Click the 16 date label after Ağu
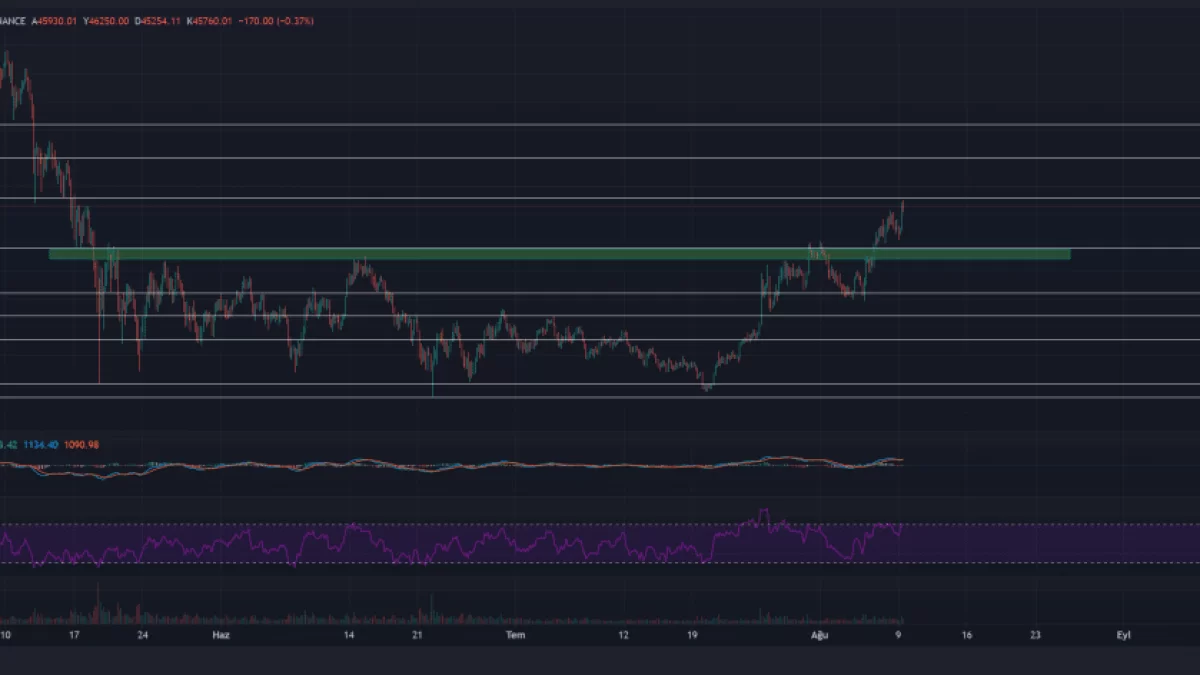This screenshot has width=1200, height=675. click(966, 634)
